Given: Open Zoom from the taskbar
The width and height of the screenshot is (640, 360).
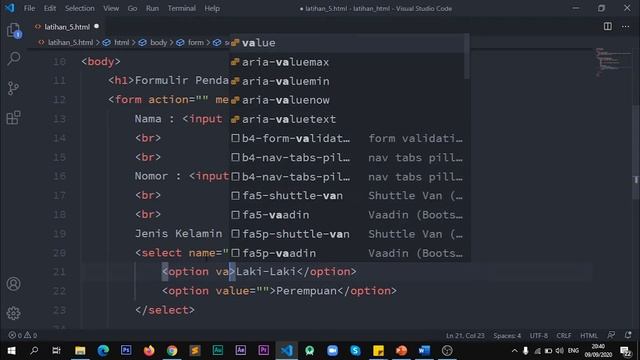Looking at the screenshot, I should [x=332, y=351].
